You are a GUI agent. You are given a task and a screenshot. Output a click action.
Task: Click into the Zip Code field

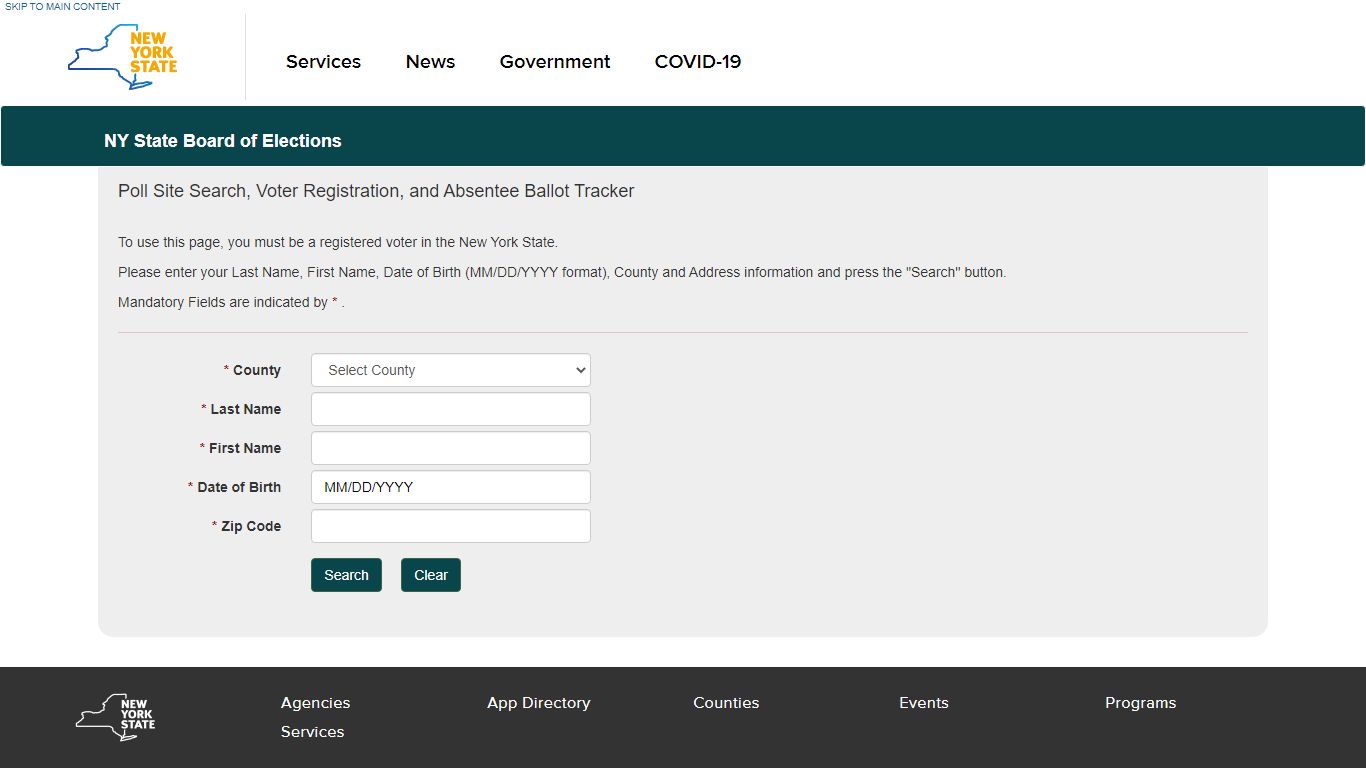click(451, 526)
